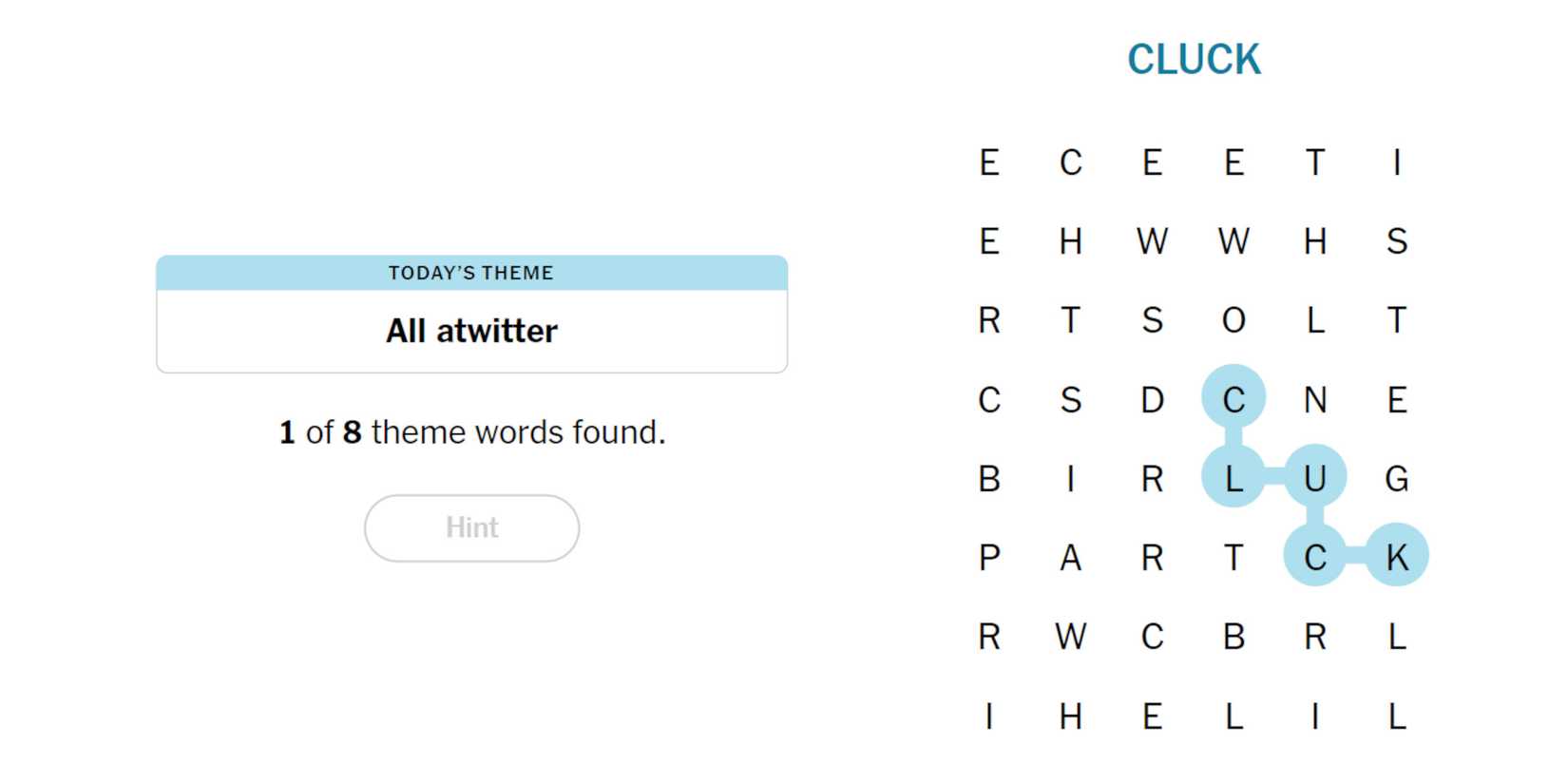Screen dimensions: 1568x784
Task: Click the I ending the first row
Action: (x=1397, y=163)
